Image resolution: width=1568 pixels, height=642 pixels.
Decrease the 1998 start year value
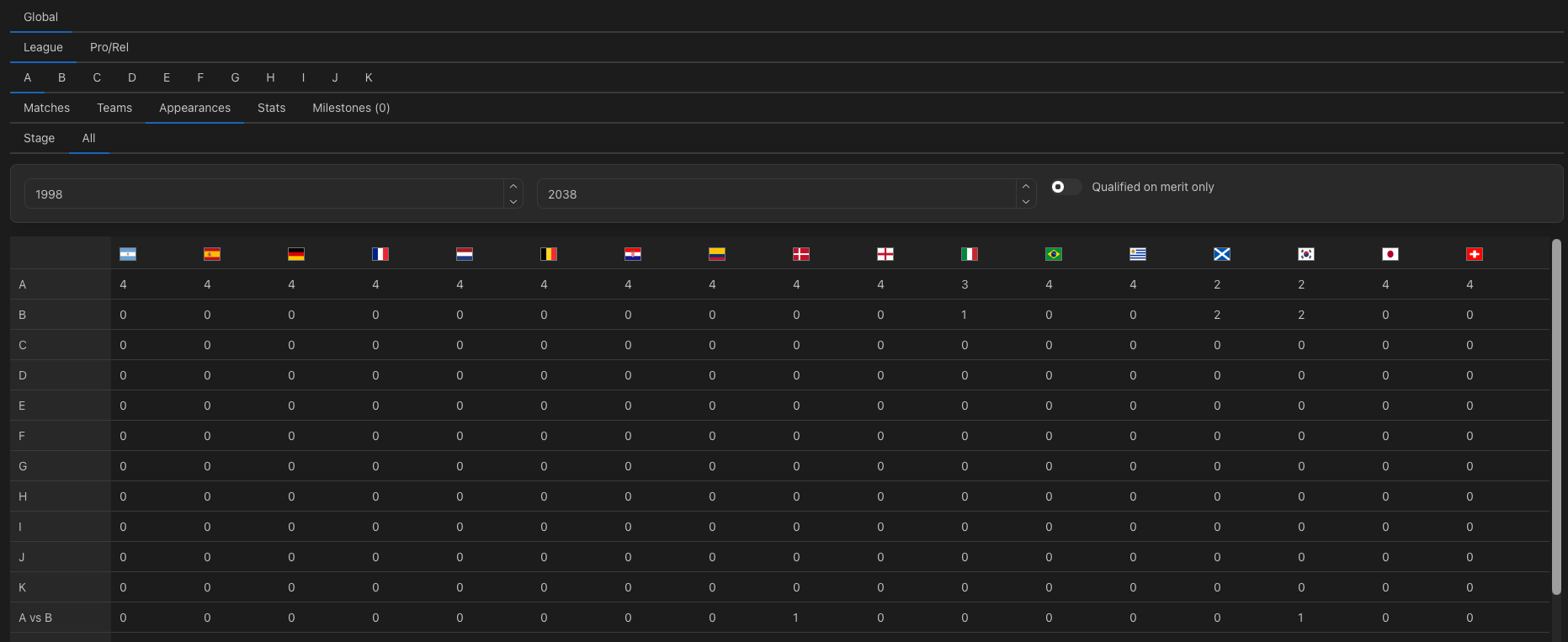[x=513, y=202]
